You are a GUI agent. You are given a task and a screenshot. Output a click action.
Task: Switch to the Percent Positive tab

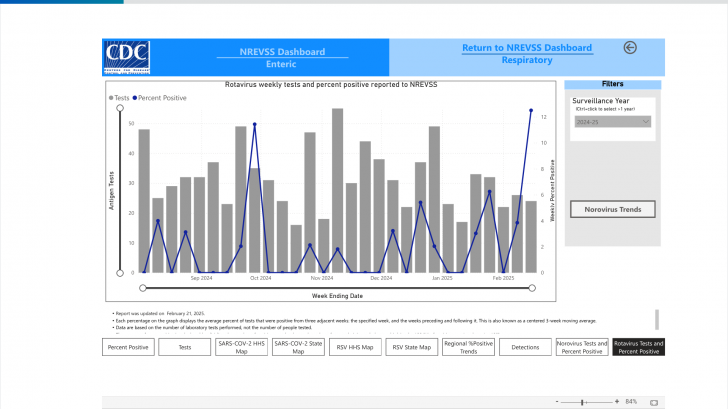pos(129,347)
